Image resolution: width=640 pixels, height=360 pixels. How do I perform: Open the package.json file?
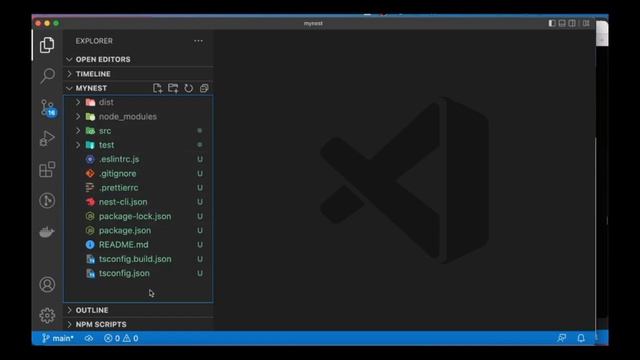[138, 231]
